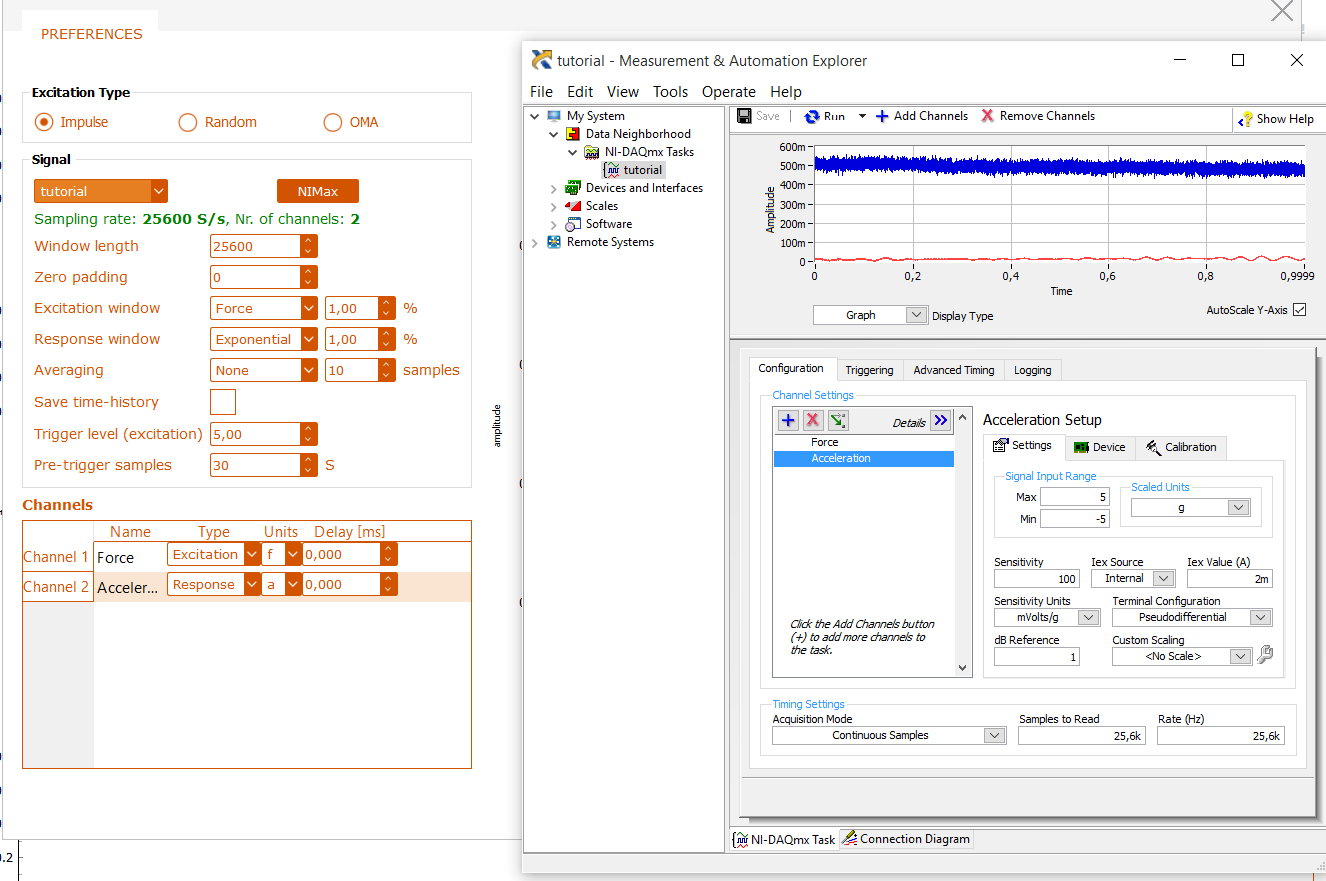Switch to the Advanced Timing tab
Image resolution: width=1326 pixels, height=881 pixels.
[x=954, y=370]
